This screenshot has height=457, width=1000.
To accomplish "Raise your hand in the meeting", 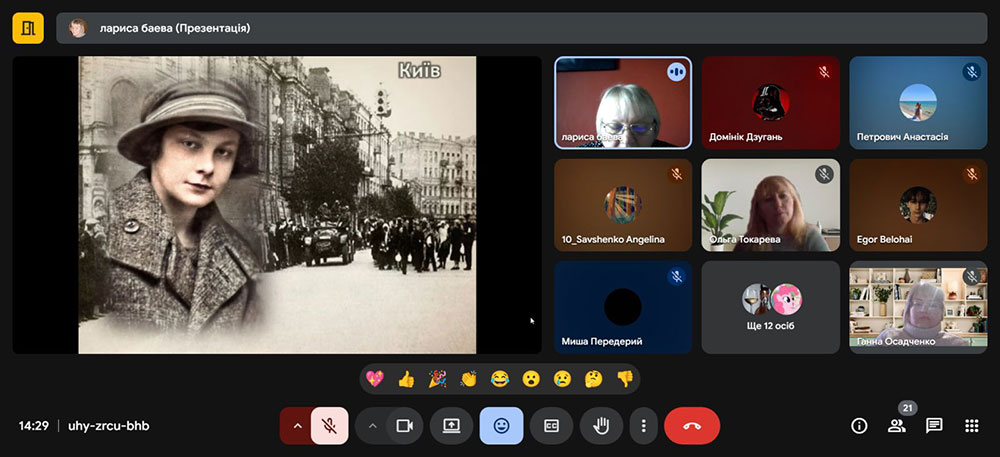I will (601, 426).
